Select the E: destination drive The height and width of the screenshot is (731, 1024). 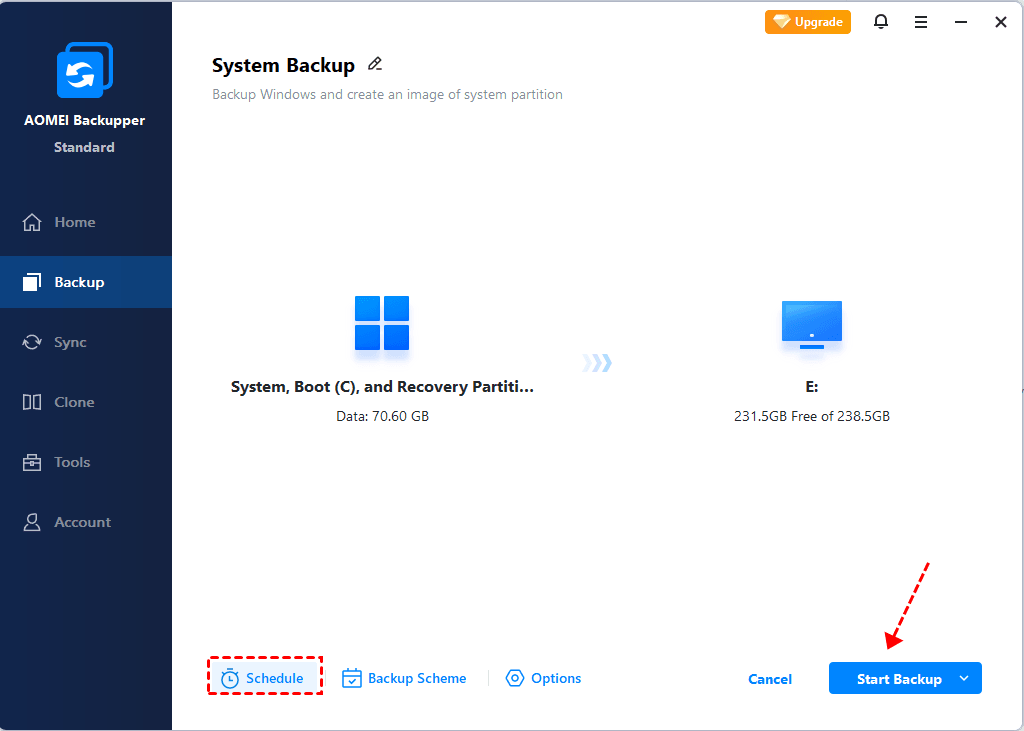coord(811,324)
